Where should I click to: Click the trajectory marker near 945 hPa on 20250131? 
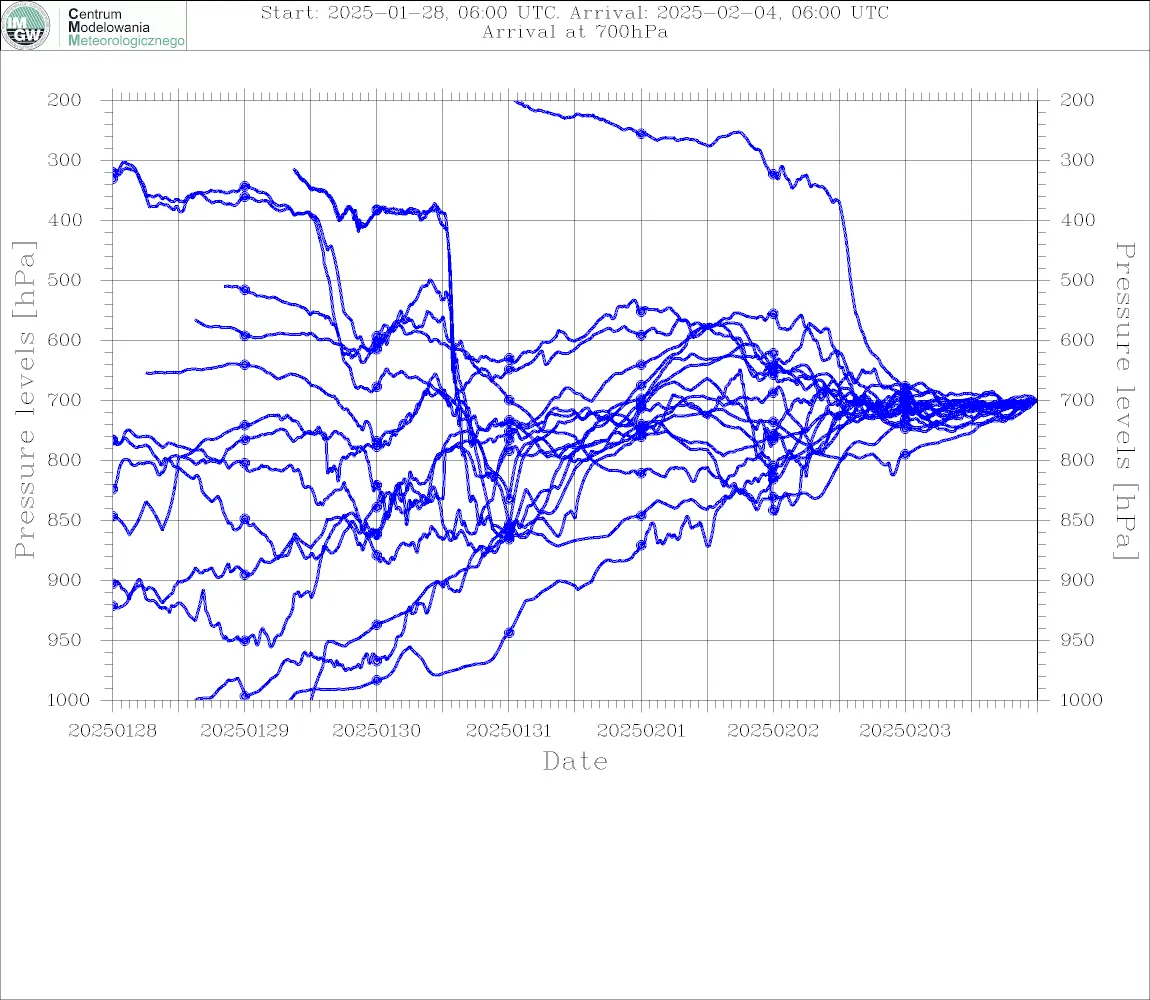pos(509,632)
